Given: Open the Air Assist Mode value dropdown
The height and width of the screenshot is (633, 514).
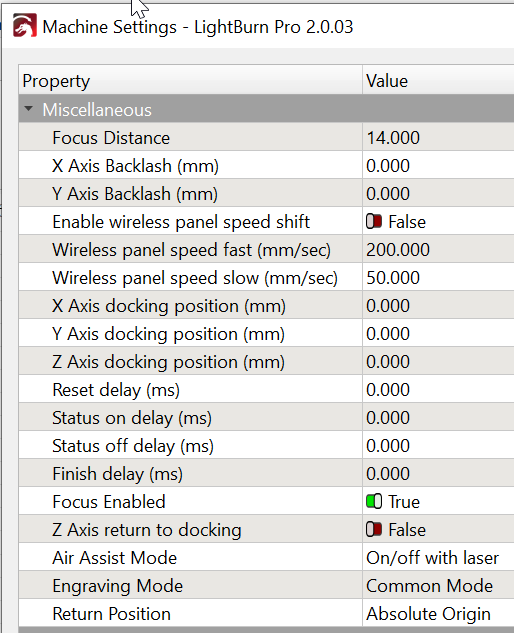Looking at the screenshot, I should coord(438,558).
